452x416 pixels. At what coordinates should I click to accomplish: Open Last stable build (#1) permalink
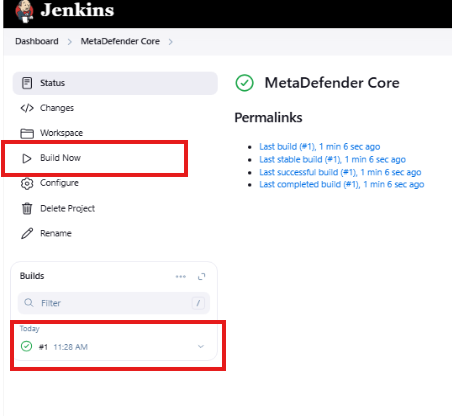tap(332, 159)
